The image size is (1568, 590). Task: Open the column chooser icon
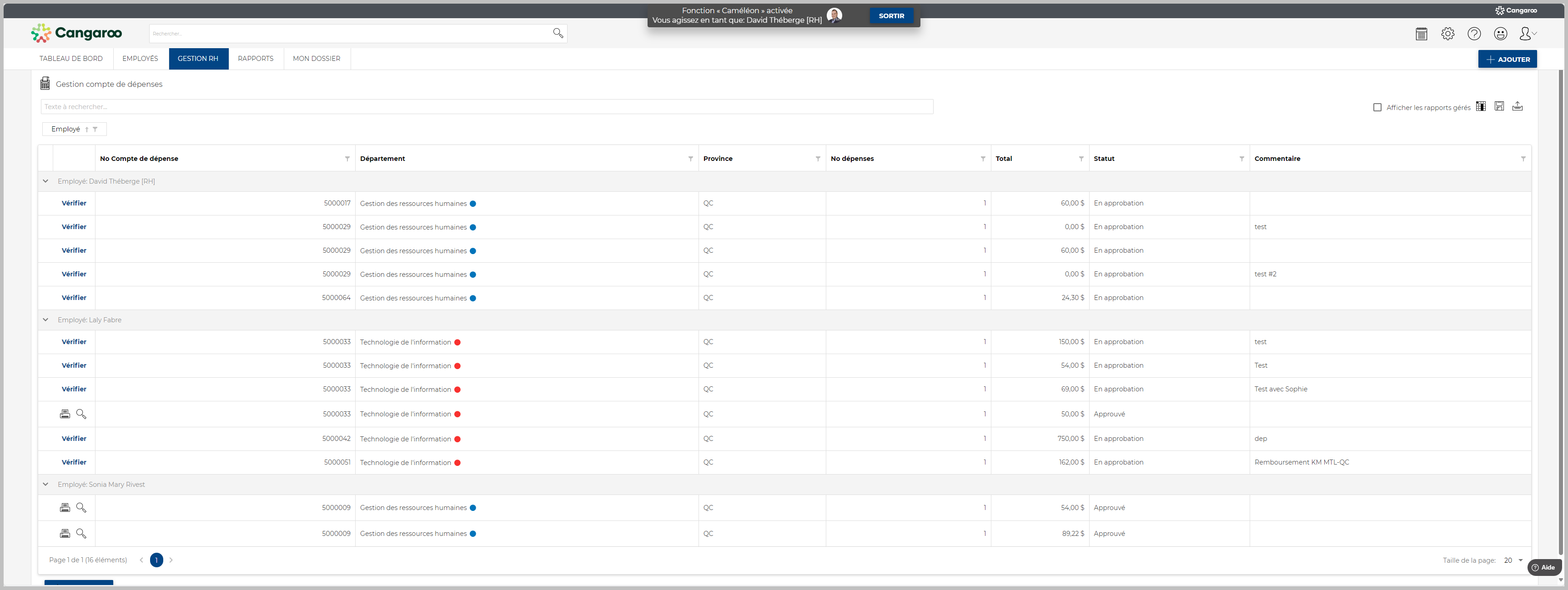tap(1480, 106)
